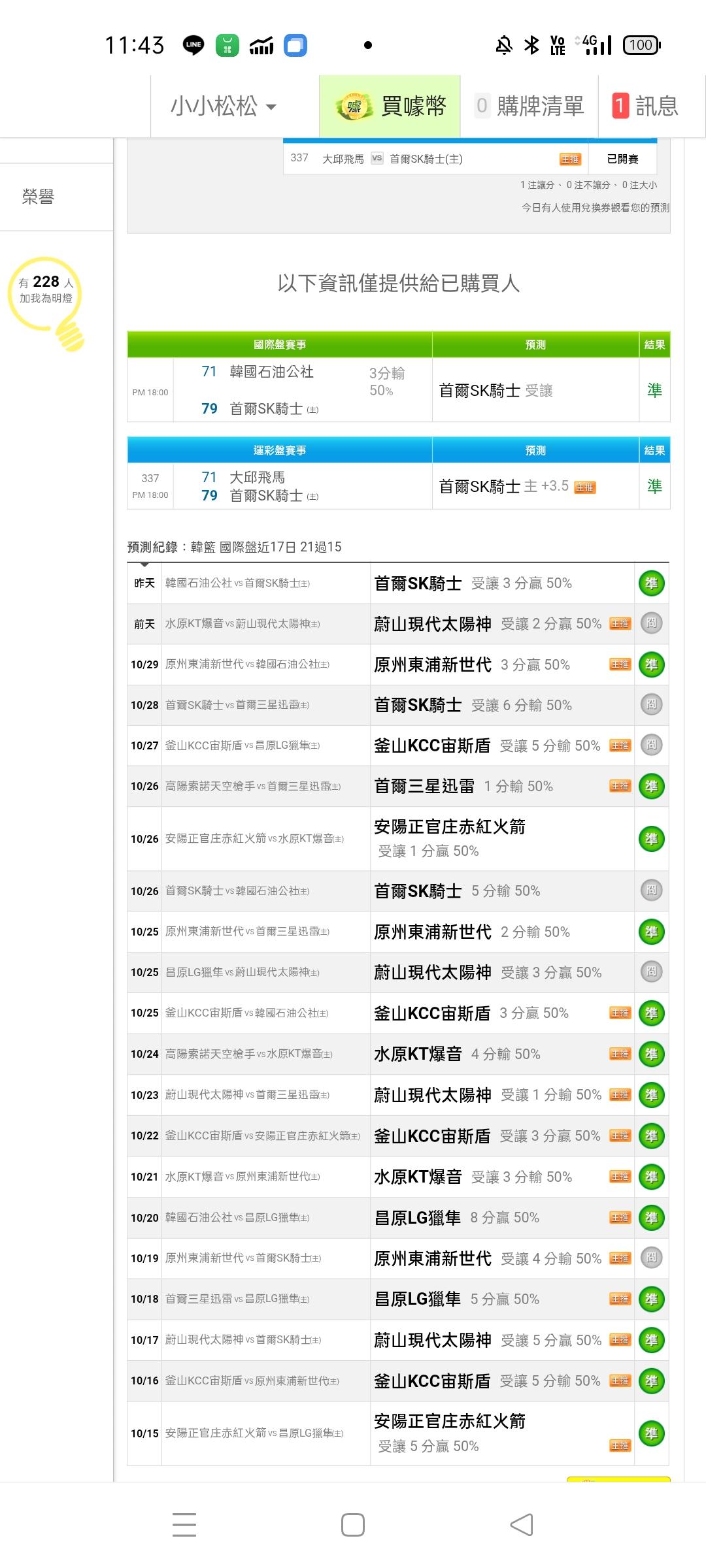Tap the grey result icon for 10/28 row

pyautogui.click(x=651, y=704)
